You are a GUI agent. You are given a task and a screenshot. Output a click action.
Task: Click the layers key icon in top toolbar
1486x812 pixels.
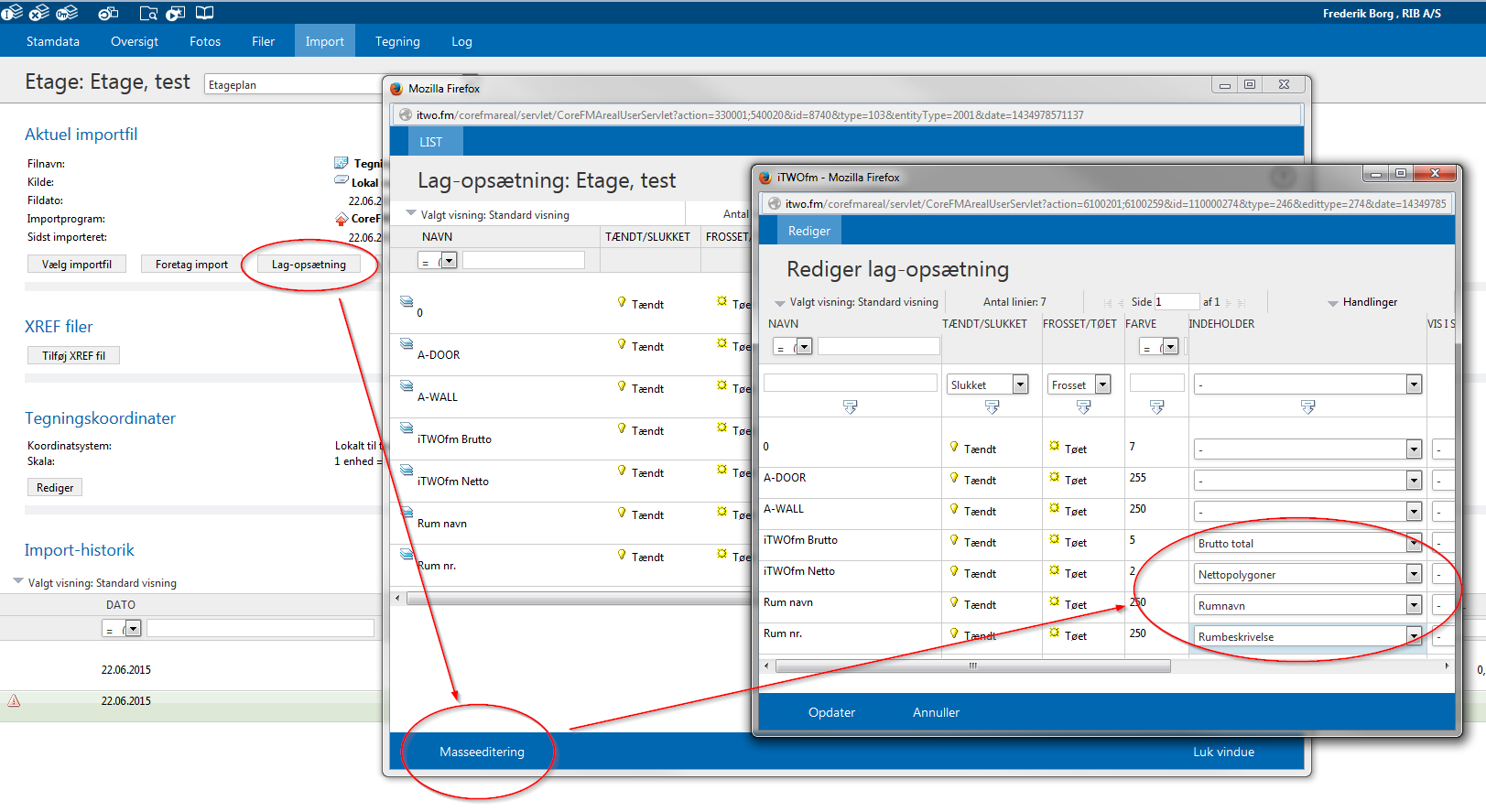(x=67, y=13)
